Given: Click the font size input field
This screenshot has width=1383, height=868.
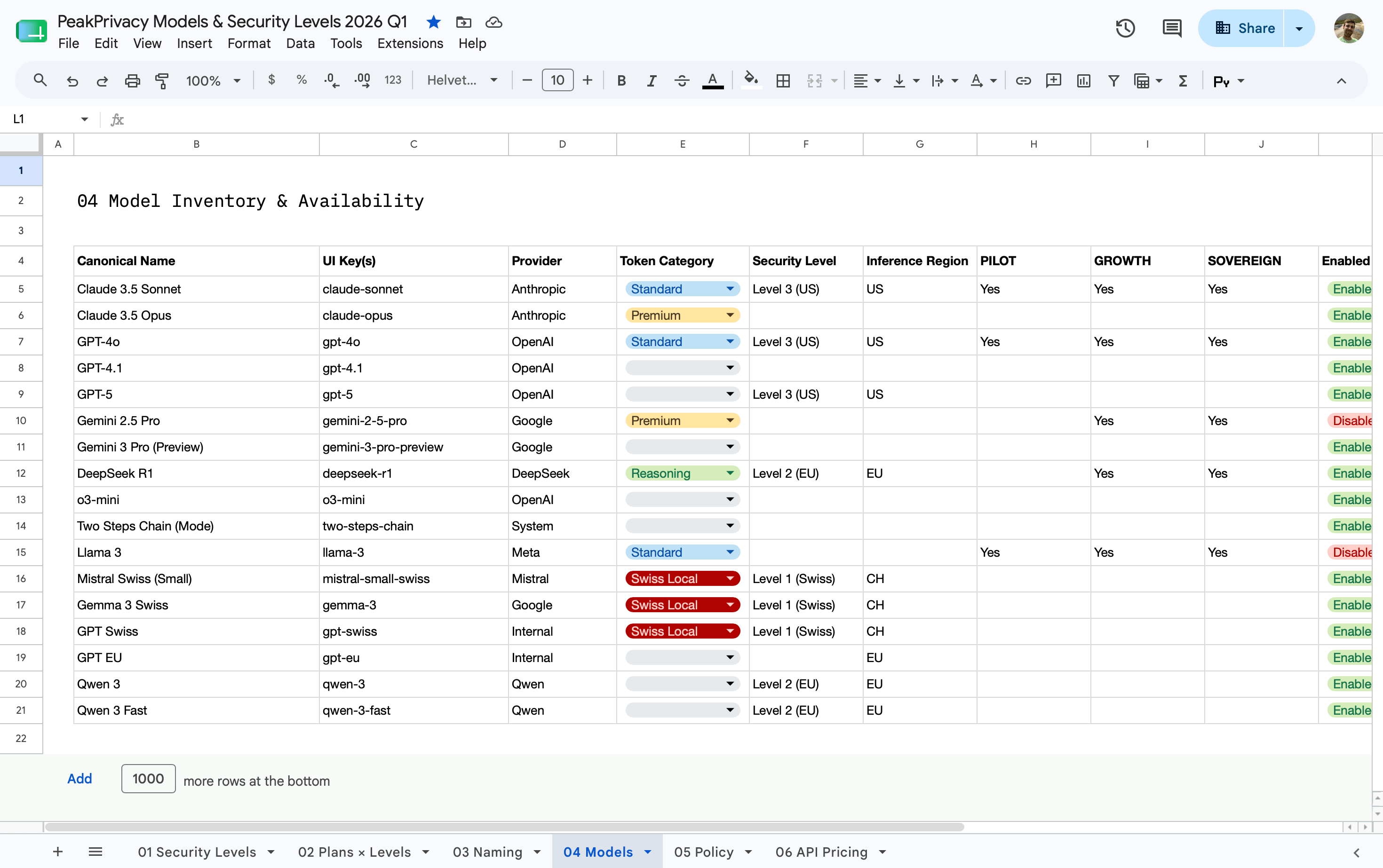Looking at the screenshot, I should tap(557, 80).
